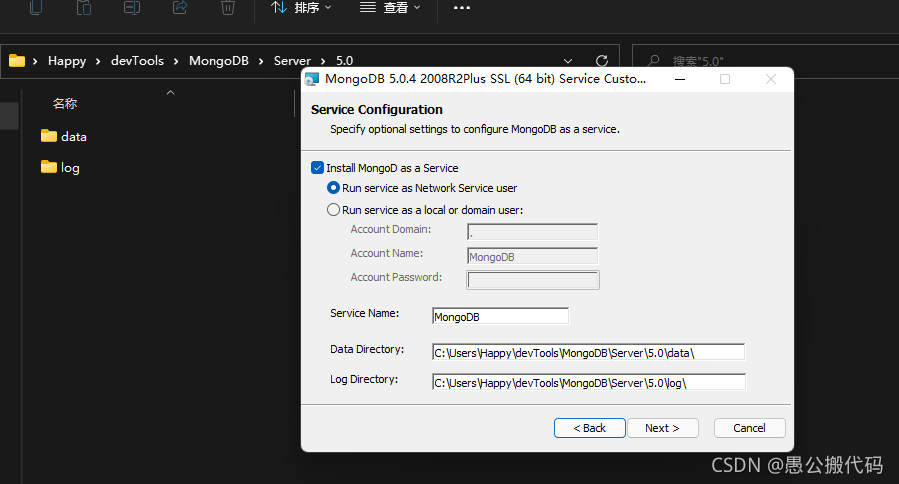899x484 pixels.
Task: Uncheck Install MongoD as a Service
Action: [317, 167]
